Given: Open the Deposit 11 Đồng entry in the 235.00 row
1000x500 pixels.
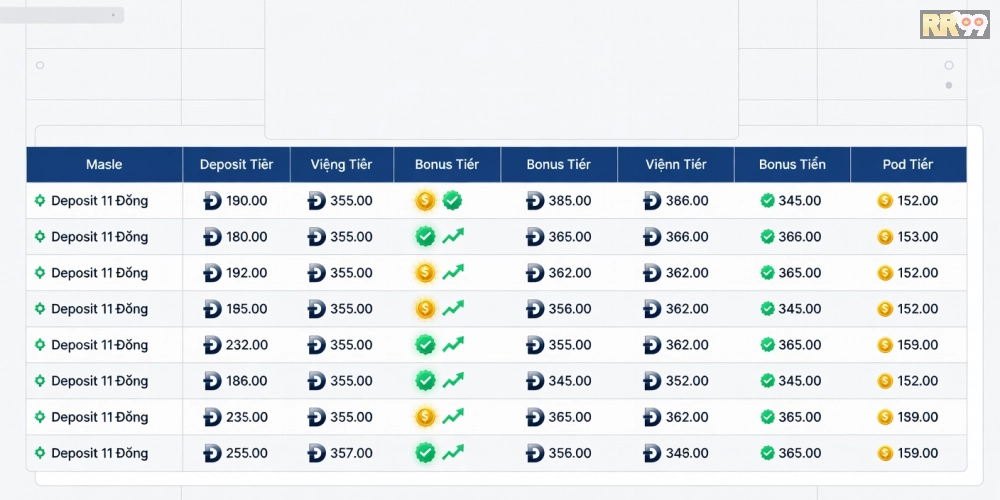Looking at the screenshot, I should (99, 417).
